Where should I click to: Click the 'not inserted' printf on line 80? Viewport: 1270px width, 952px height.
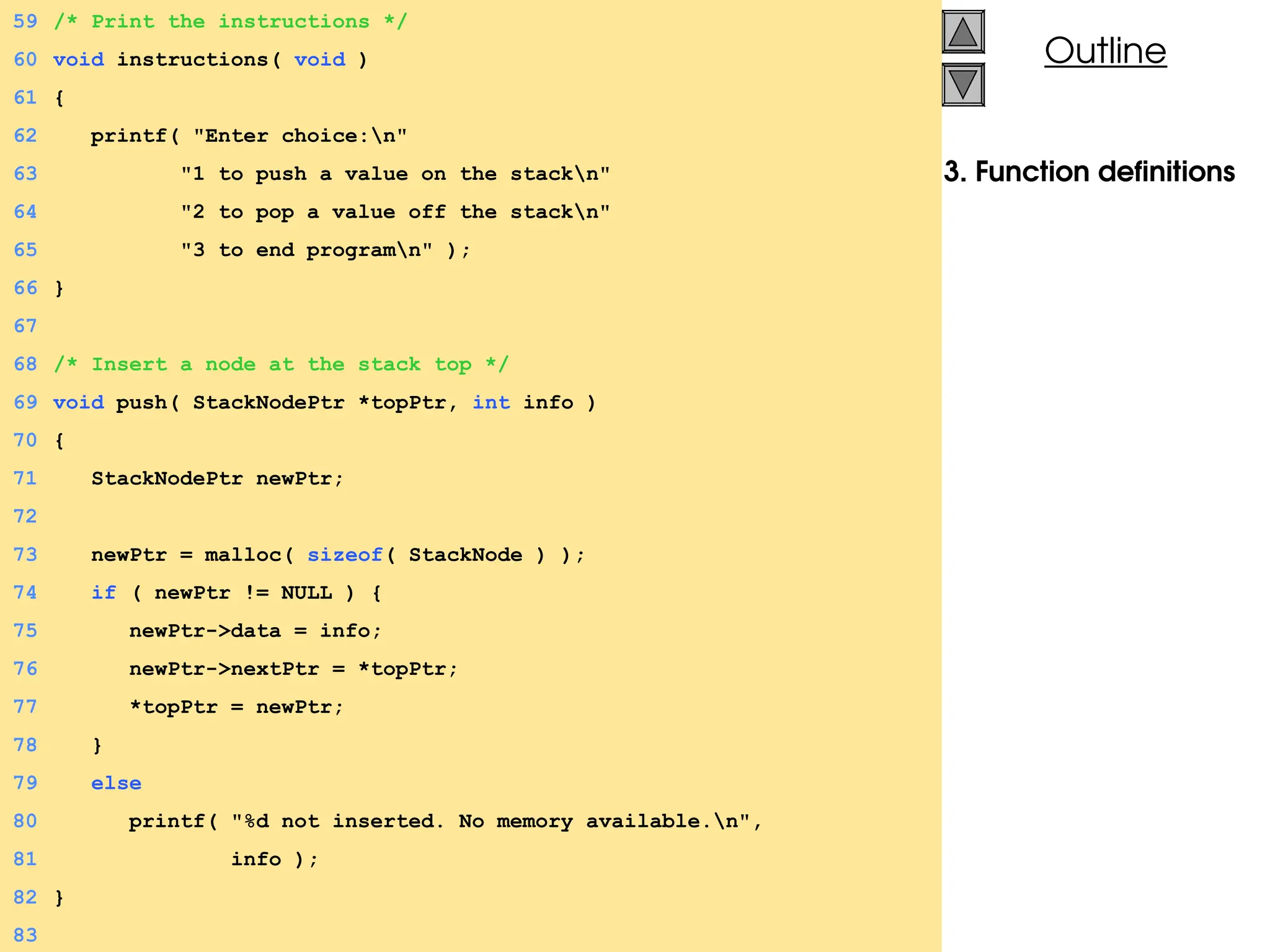445,821
